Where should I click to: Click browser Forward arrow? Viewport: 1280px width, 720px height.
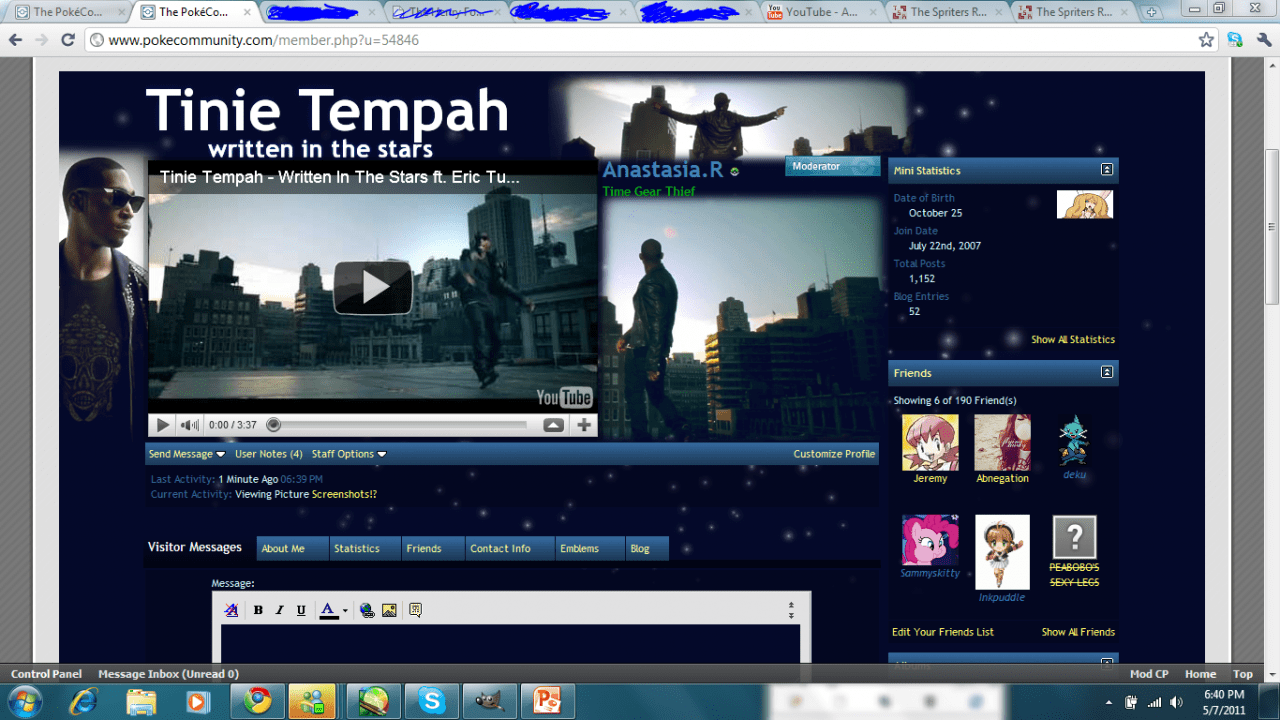pyautogui.click(x=41, y=40)
